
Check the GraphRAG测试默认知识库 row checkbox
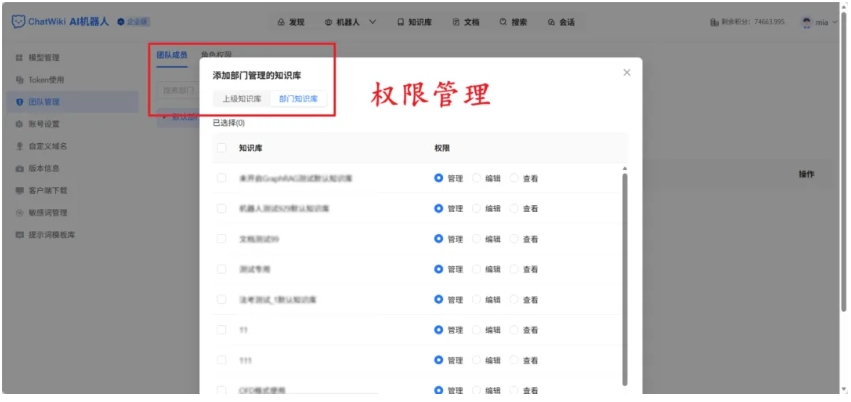point(221,178)
